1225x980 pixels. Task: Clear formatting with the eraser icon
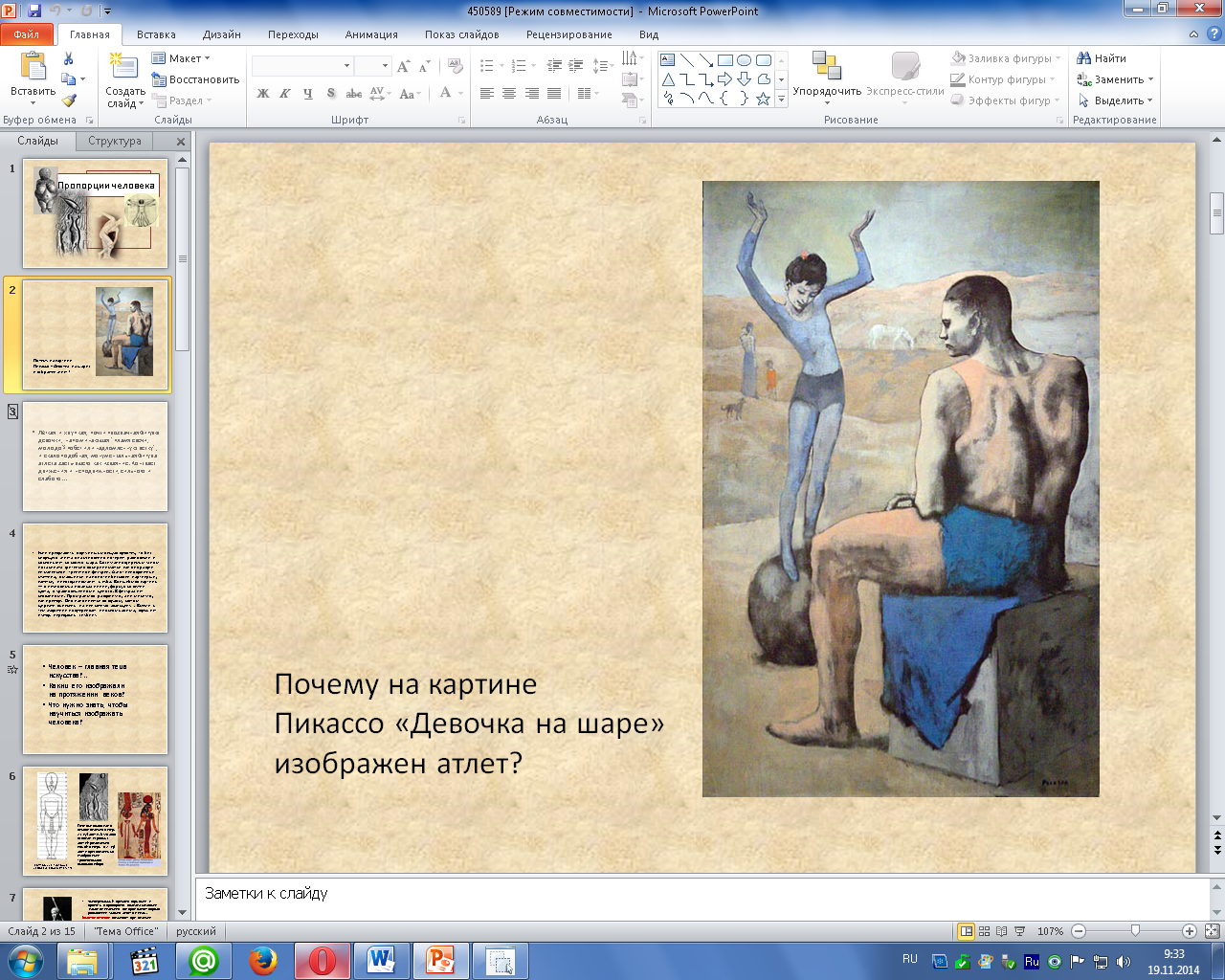pos(457,66)
